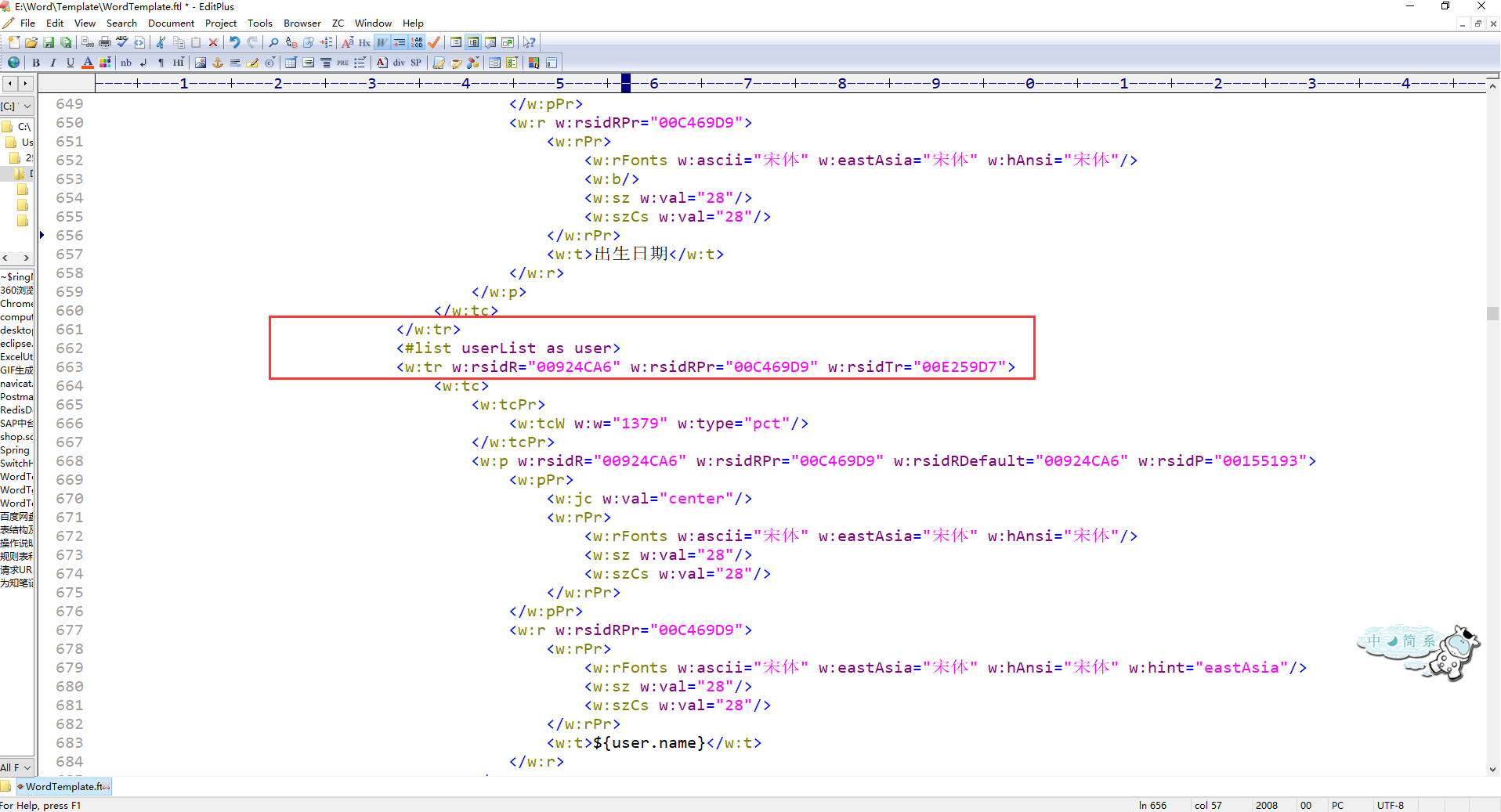Toggle auto-indent with the indent toolbar icon

pyautogui.click(x=400, y=43)
